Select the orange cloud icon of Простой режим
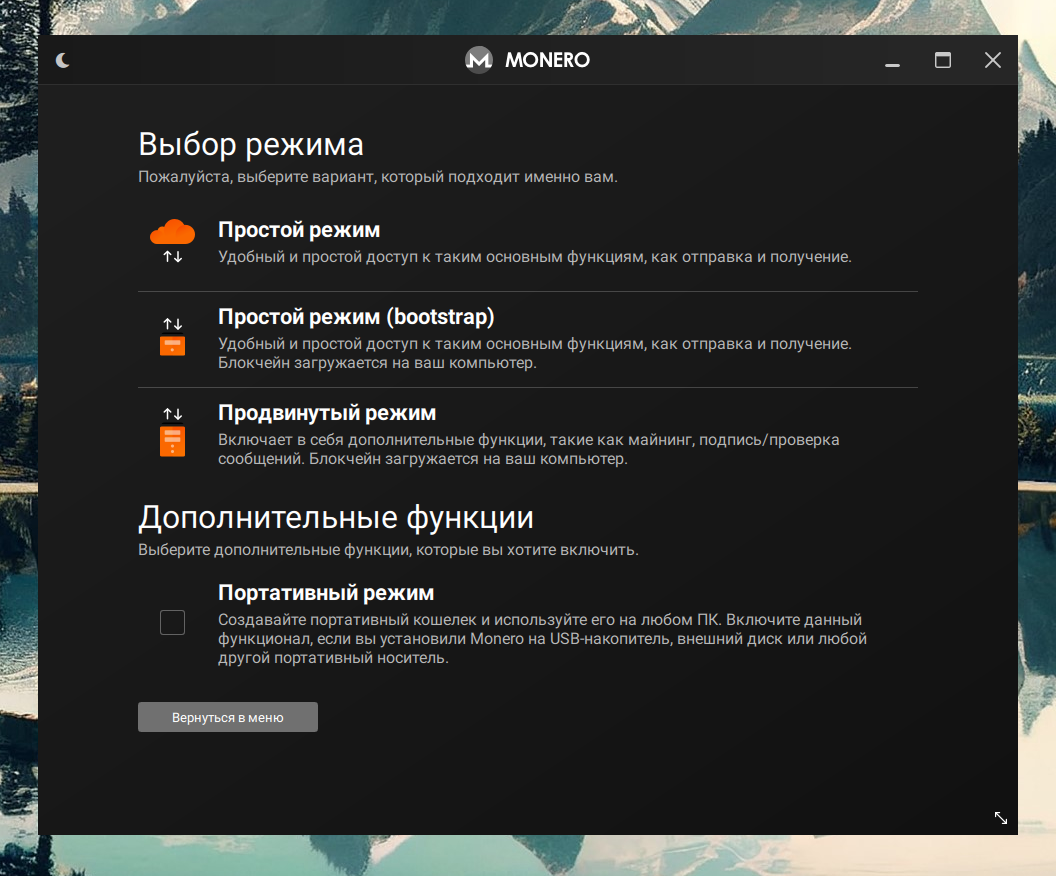The height and width of the screenshot is (876, 1056). click(x=172, y=232)
